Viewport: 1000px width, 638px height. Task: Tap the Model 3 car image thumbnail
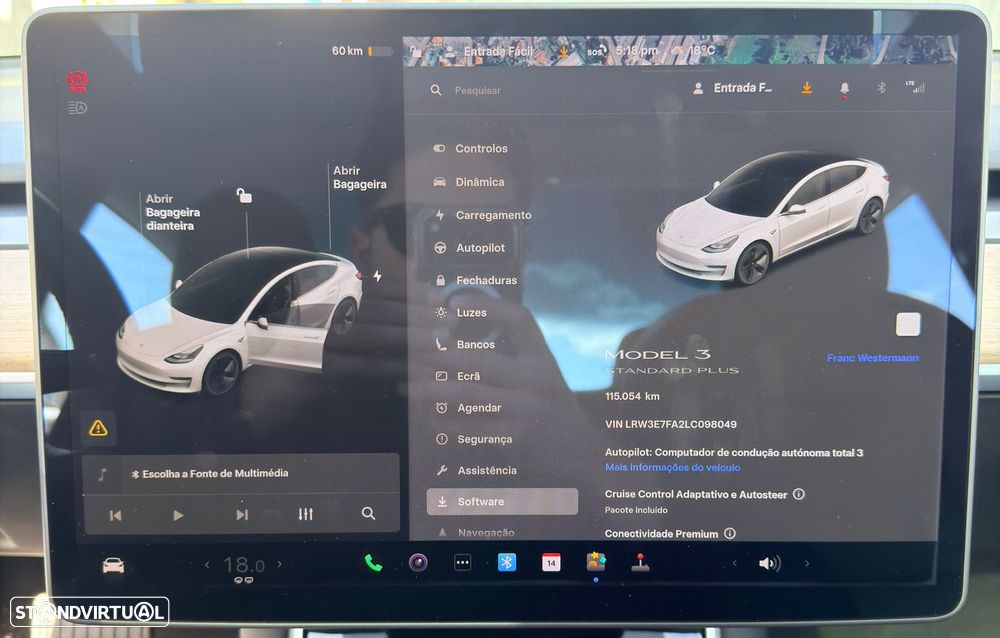point(772,218)
